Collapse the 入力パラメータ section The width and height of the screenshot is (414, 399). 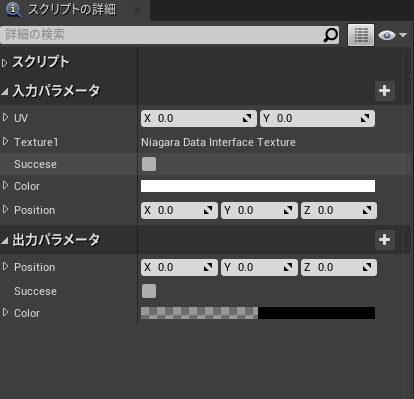pos(5,91)
